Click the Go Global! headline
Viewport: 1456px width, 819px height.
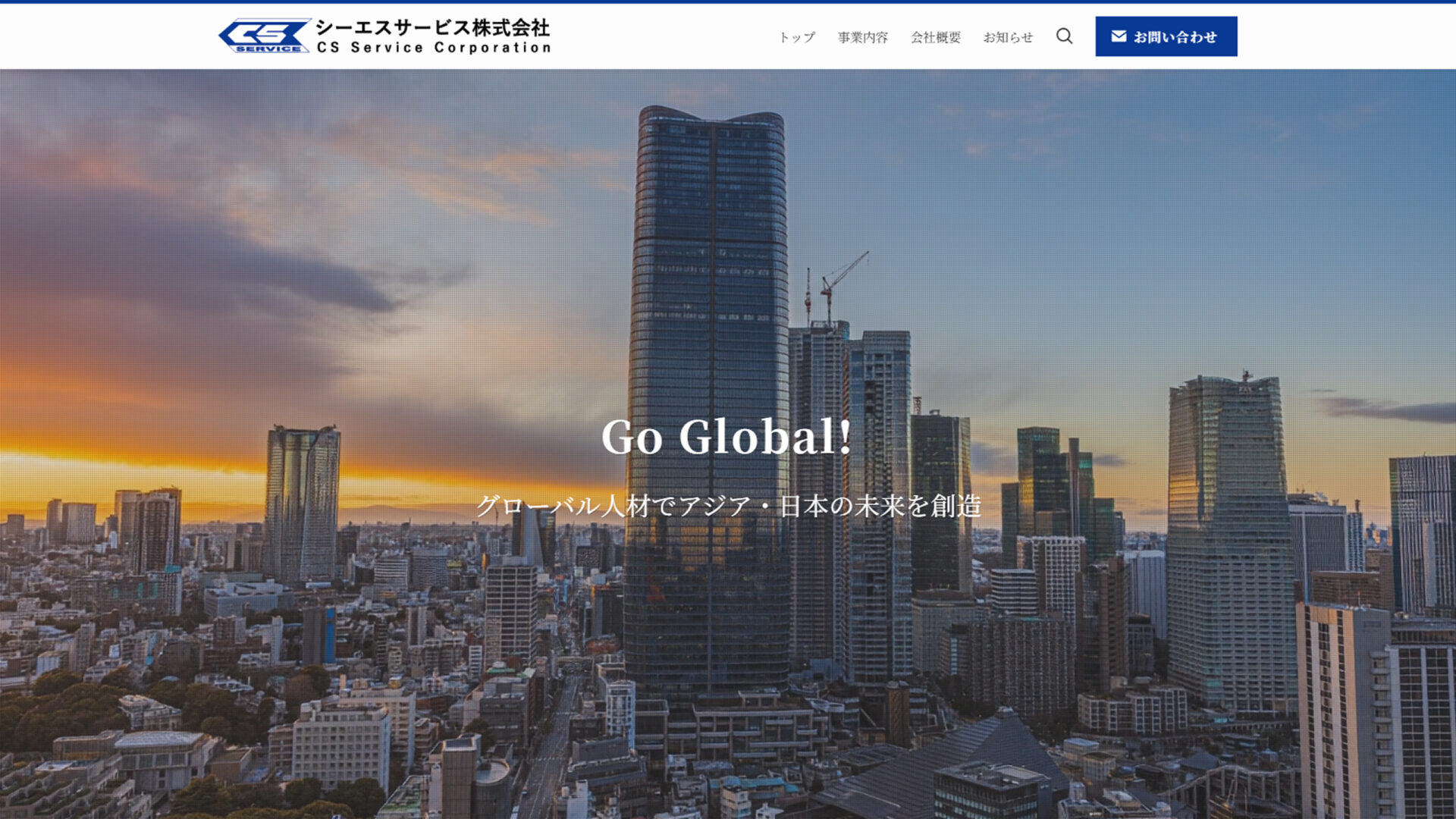pos(726,437)
